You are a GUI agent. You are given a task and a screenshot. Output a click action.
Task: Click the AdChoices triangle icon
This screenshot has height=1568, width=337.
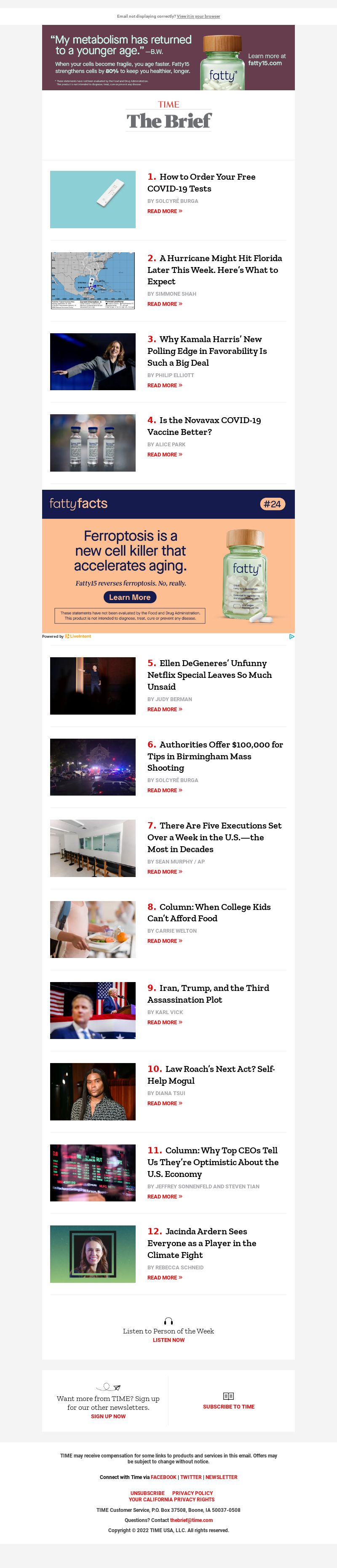pos(292,637)
